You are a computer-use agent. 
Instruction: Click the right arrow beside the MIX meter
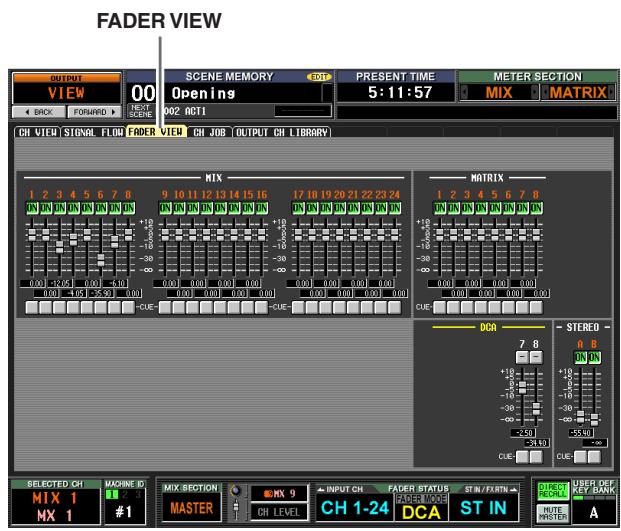(x=535, y=93)
